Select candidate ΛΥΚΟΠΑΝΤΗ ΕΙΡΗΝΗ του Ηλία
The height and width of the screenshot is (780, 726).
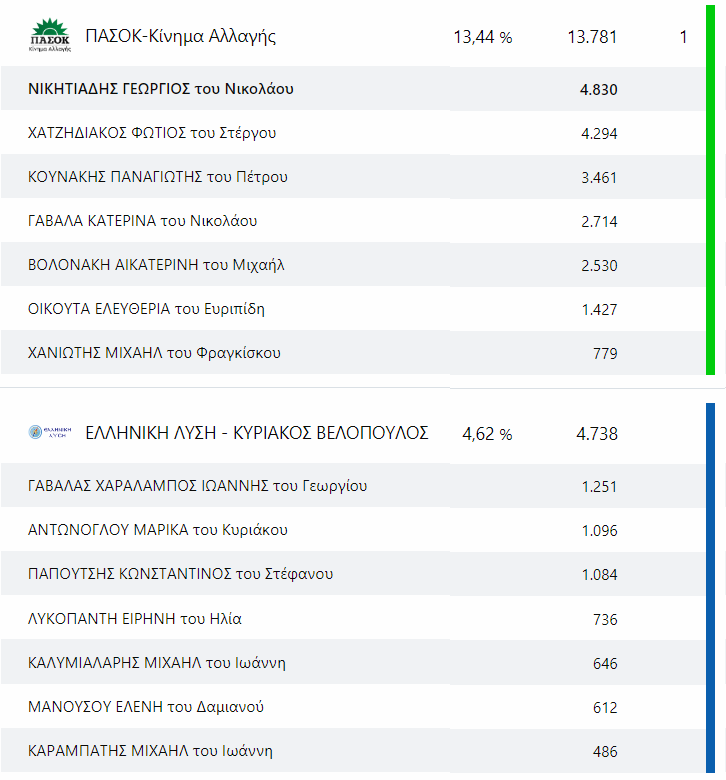(135, 618)
